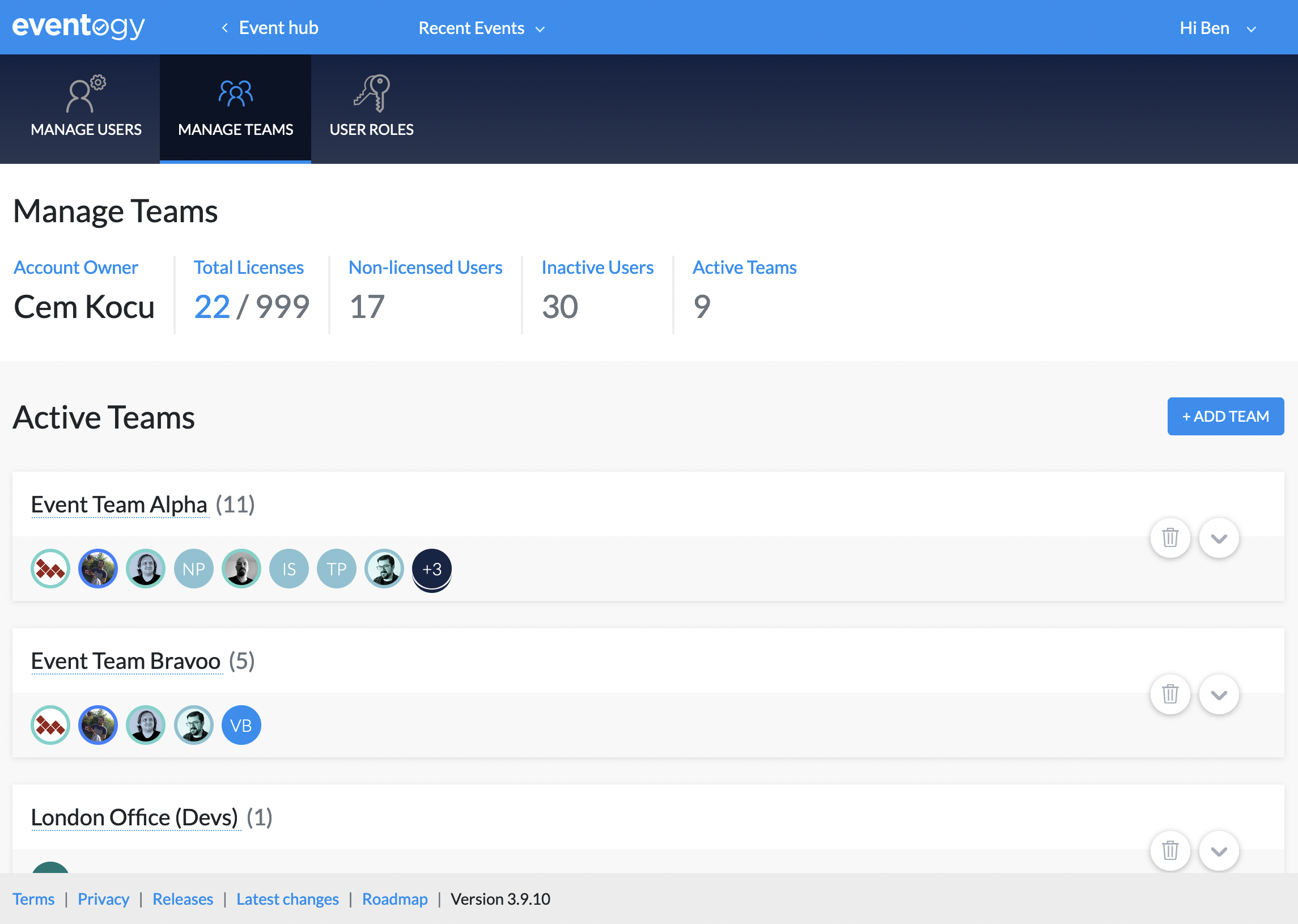This screenshot has height=924, width=1298.
Task: Click the + ADD TEAM button
Action: [x=1225, y=416]
